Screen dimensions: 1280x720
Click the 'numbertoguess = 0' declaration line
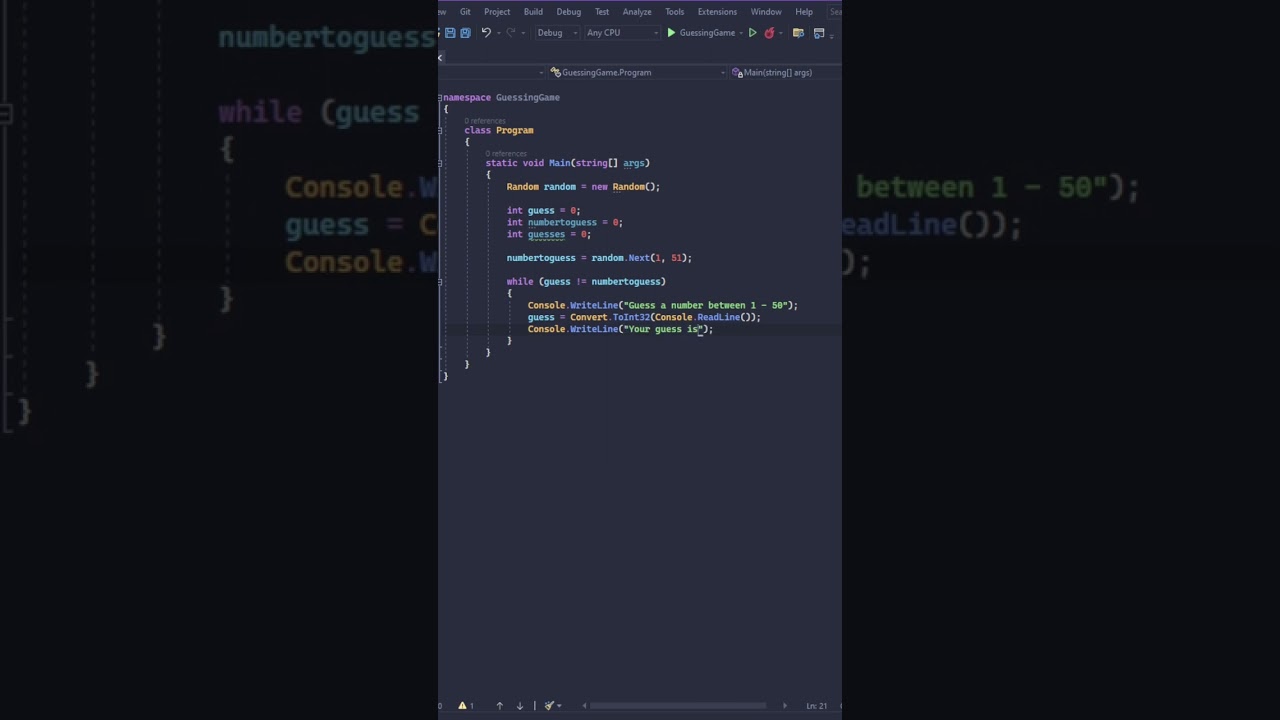click(564, 223)
